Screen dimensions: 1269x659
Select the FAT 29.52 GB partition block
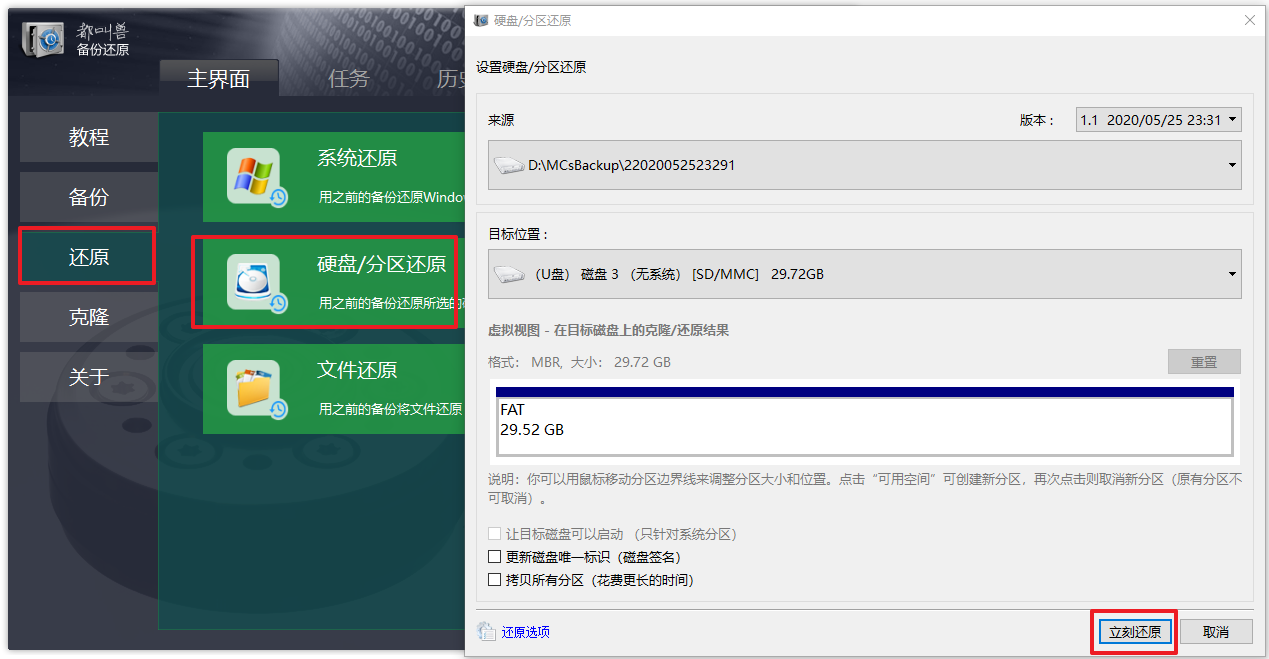(864, 426)
